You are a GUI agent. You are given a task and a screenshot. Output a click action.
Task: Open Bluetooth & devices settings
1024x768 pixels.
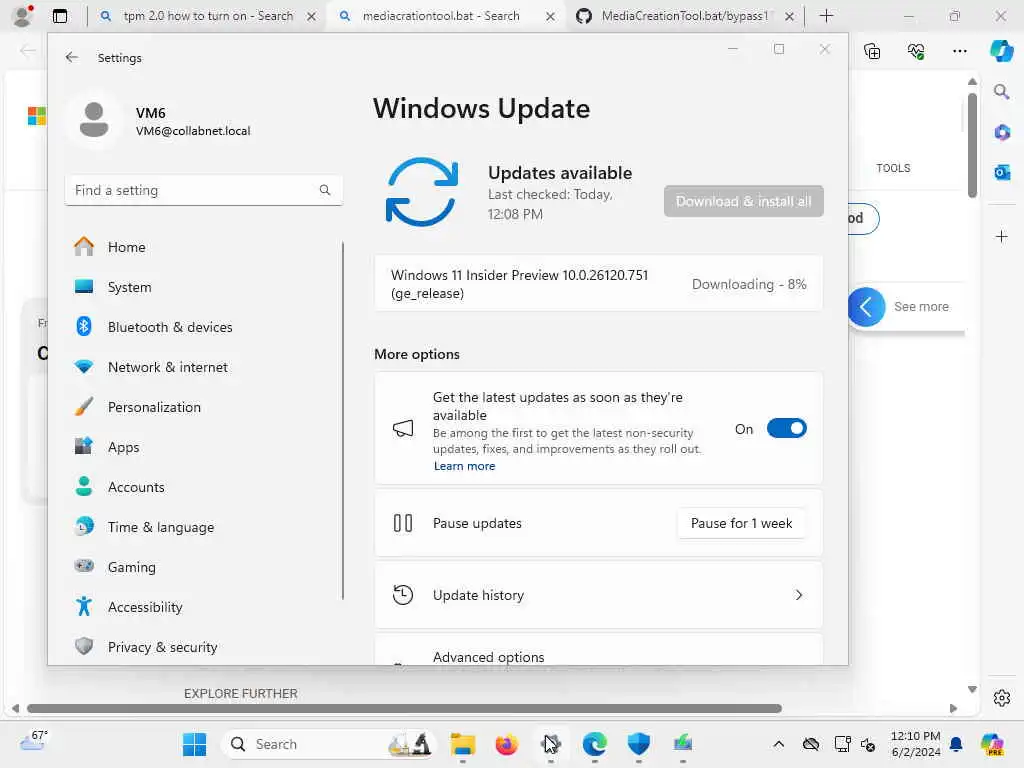click(x=204, y=327)
